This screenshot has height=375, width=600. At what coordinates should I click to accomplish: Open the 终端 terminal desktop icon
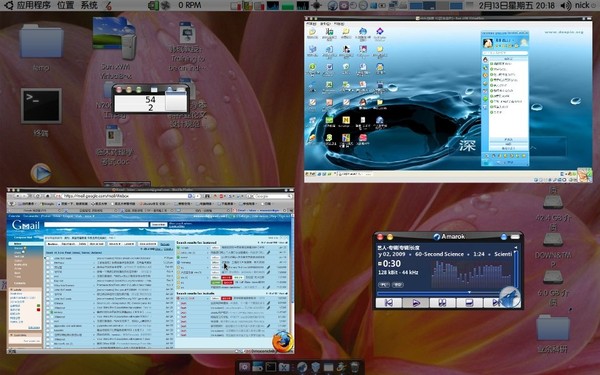pyautogui.click(x=41, y=106)
